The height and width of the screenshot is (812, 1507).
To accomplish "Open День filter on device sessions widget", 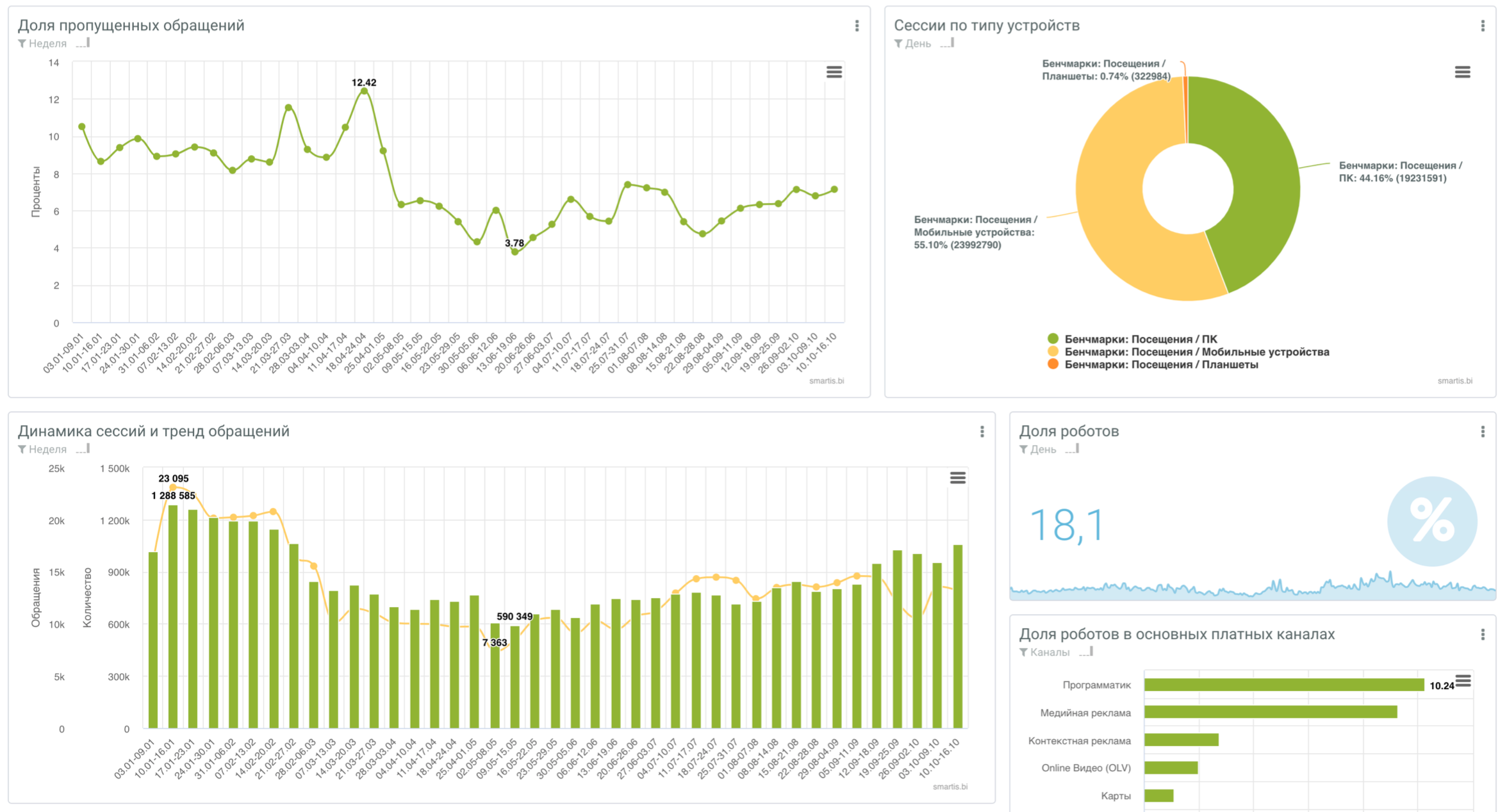I will (x=917, y=44).
